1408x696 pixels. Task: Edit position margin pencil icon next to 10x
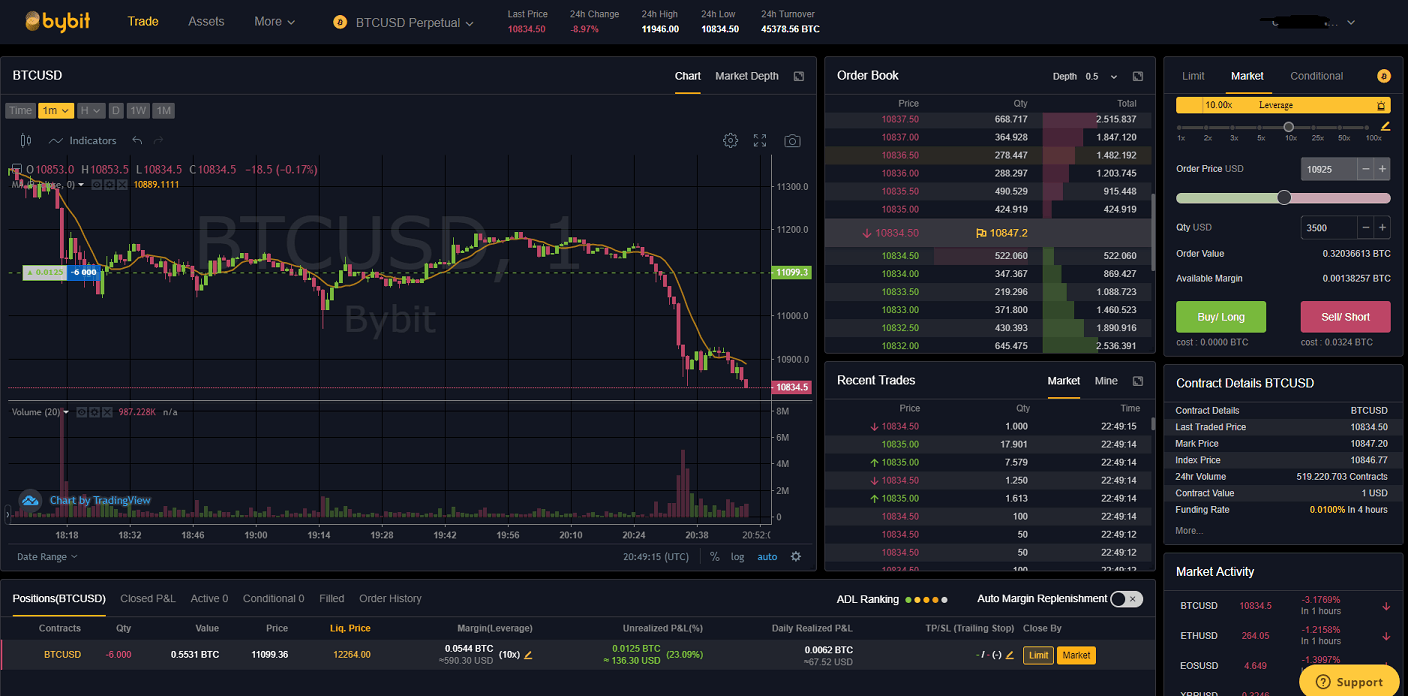(528, 655)
